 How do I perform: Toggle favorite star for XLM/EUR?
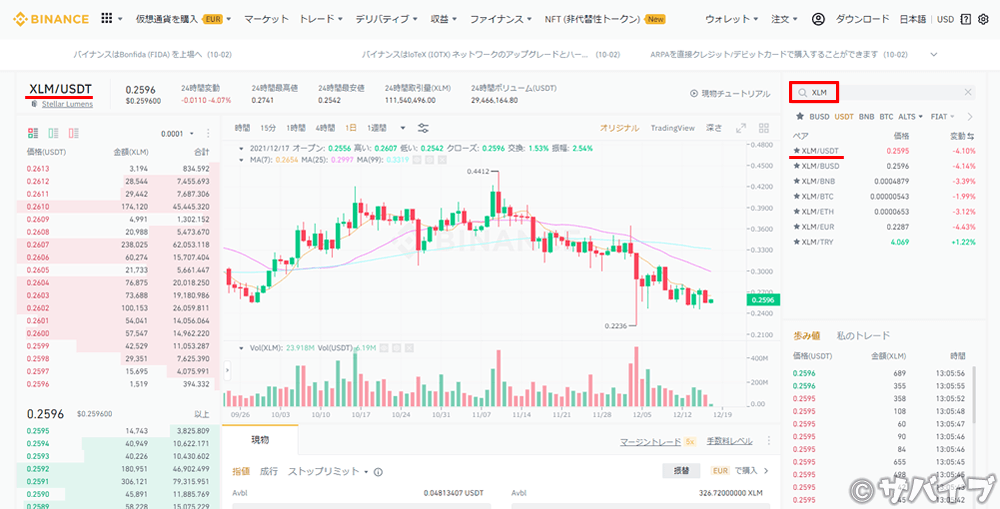click(797, 227)
